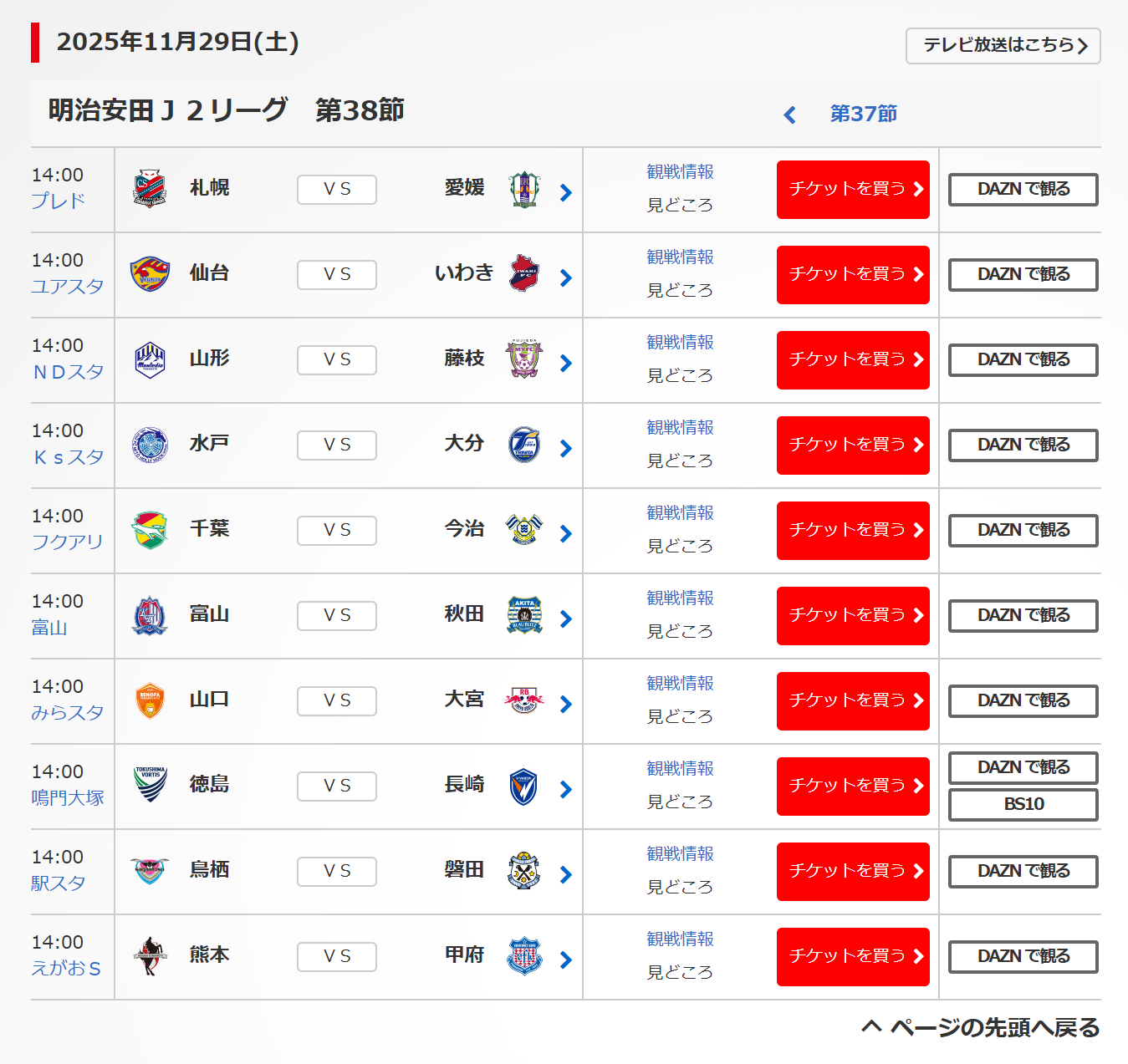Image resolution: width=1128 pixels, height=1064 pixels.
Task: Click the Yamagata team emblem
Action: (151, 359)
